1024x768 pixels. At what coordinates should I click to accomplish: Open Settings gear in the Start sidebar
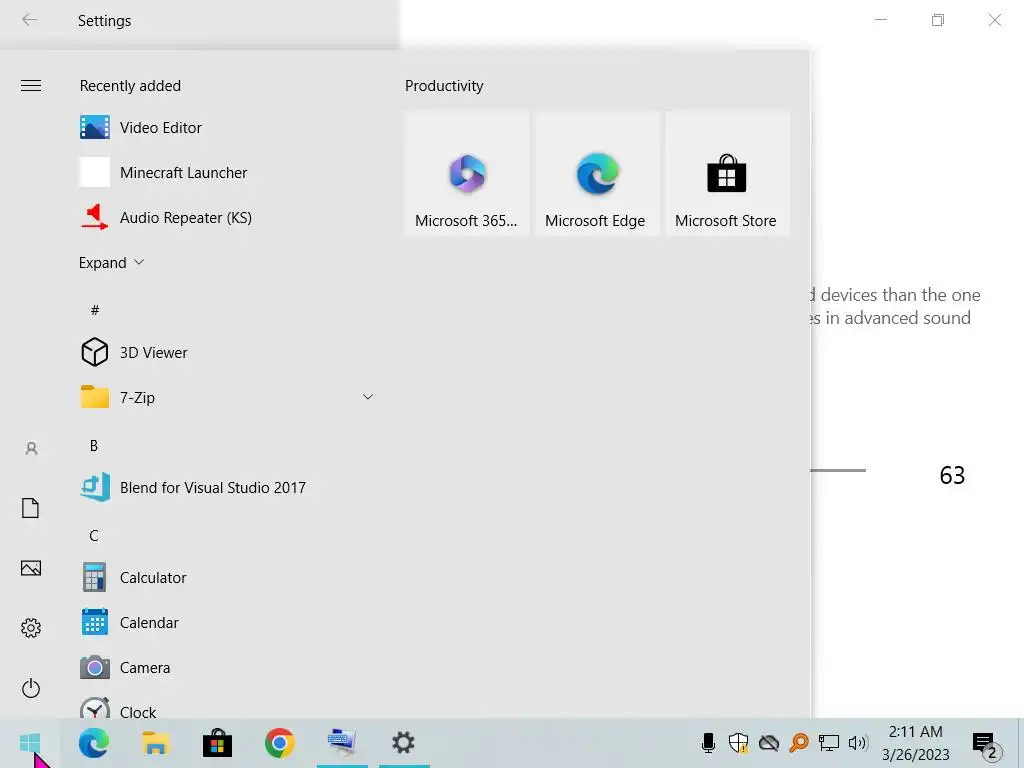31,628
